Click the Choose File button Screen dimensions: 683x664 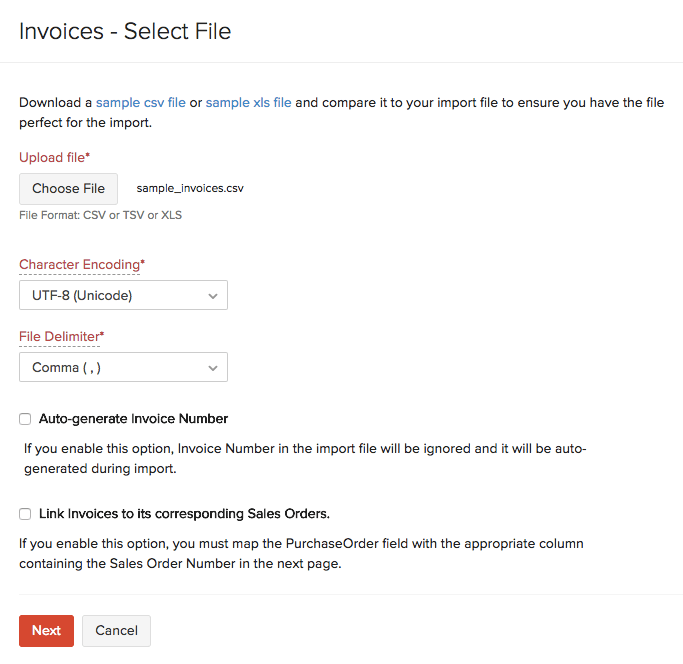click(68, 188)
